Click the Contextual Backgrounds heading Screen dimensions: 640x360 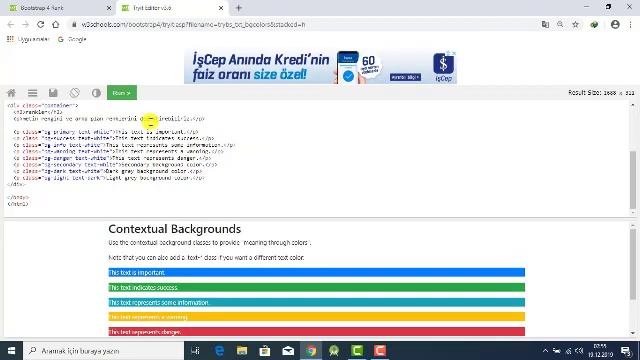(175, 229)
